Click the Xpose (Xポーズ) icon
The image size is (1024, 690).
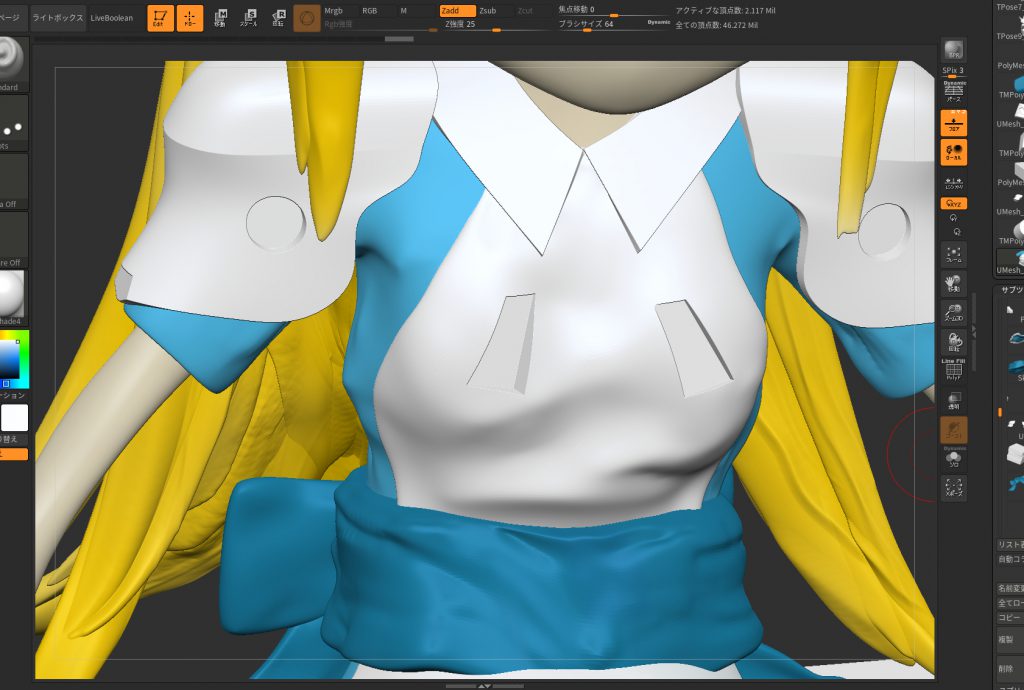[954, 487]
